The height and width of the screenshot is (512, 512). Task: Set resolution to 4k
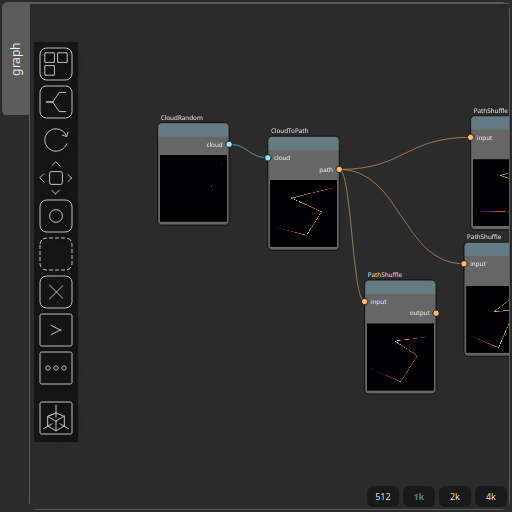(x=491, y=496)
